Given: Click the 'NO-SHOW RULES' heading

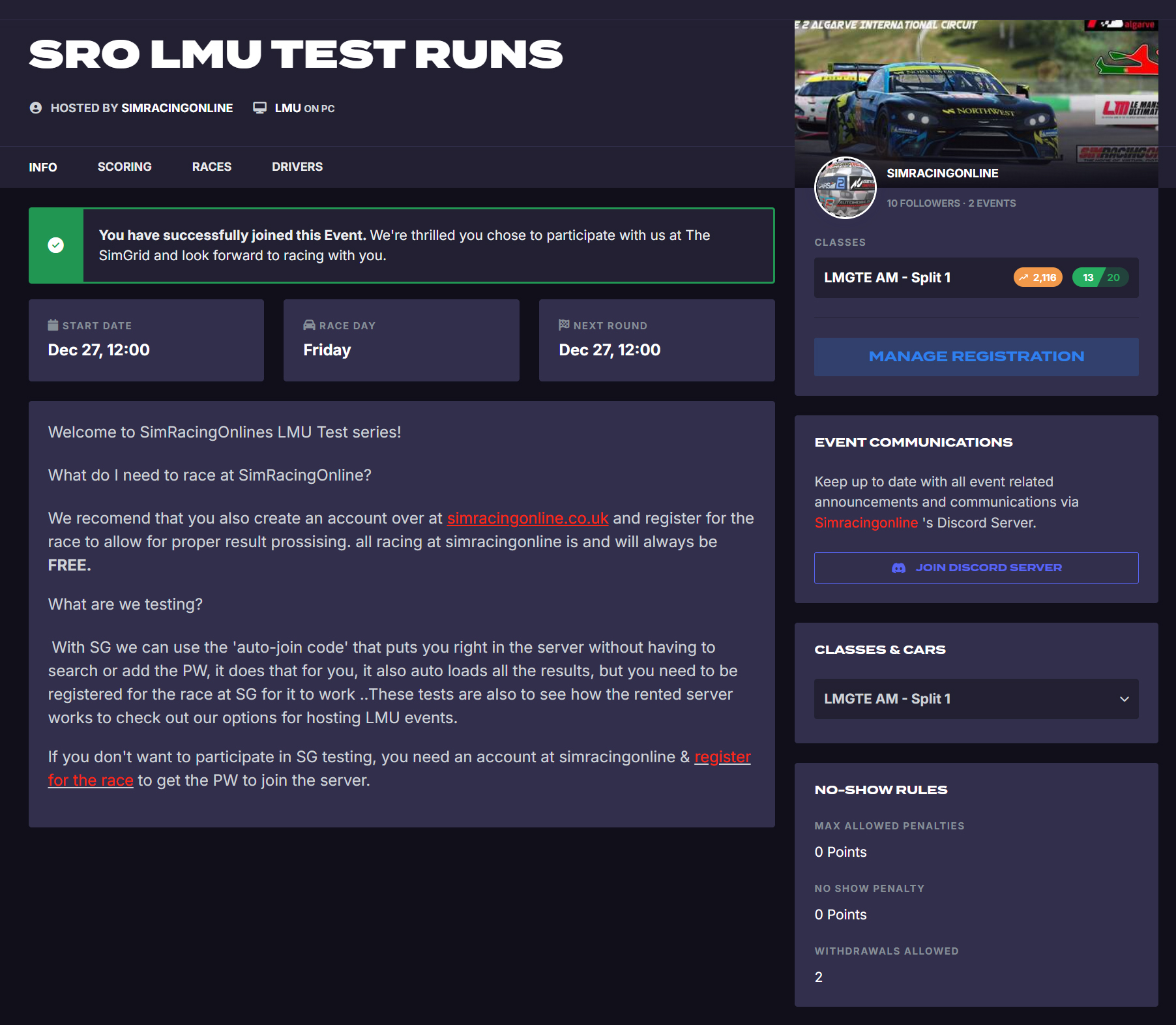Looking at the screenshot, I should pyautogui.click(x=881, y=790).
